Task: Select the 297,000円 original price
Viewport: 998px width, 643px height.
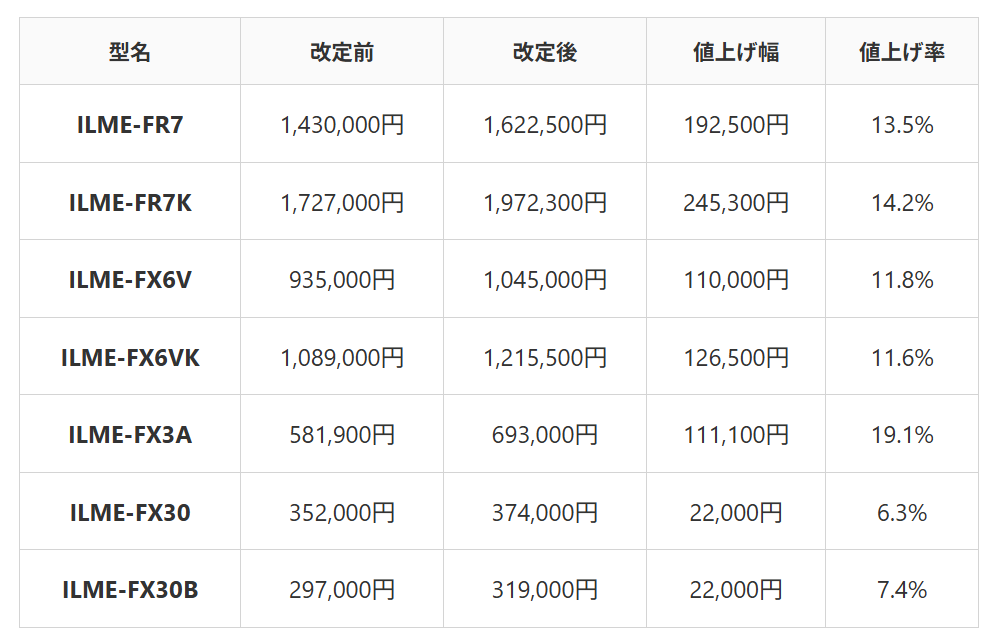Action: pyautogui.click(x=342, y=590)
